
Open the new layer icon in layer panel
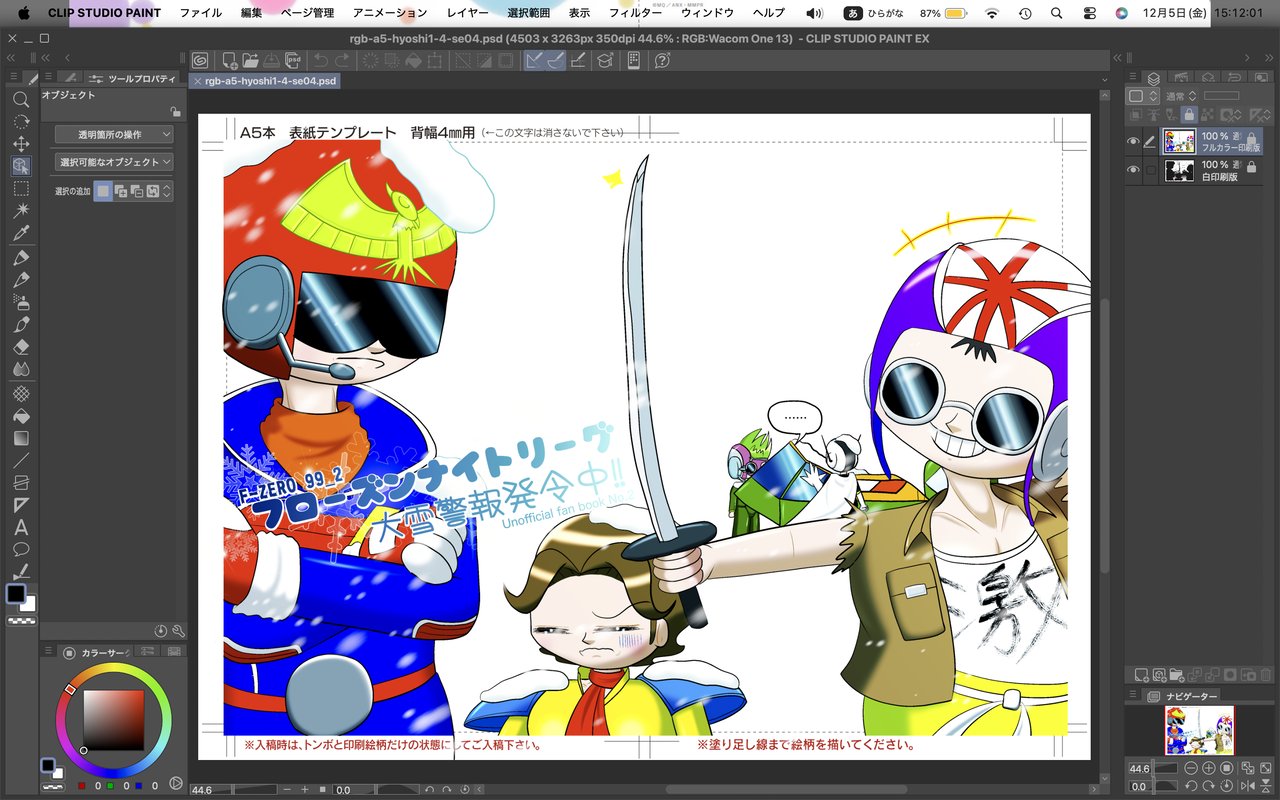(1141, 676)
